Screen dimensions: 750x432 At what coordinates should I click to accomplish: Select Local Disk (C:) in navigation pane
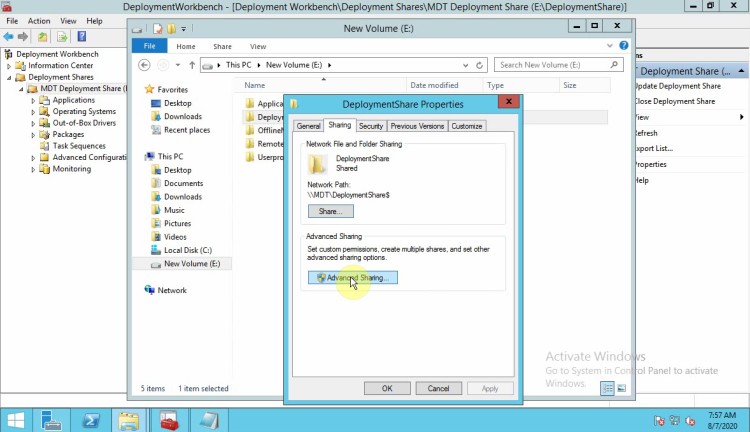pos(187,249)
